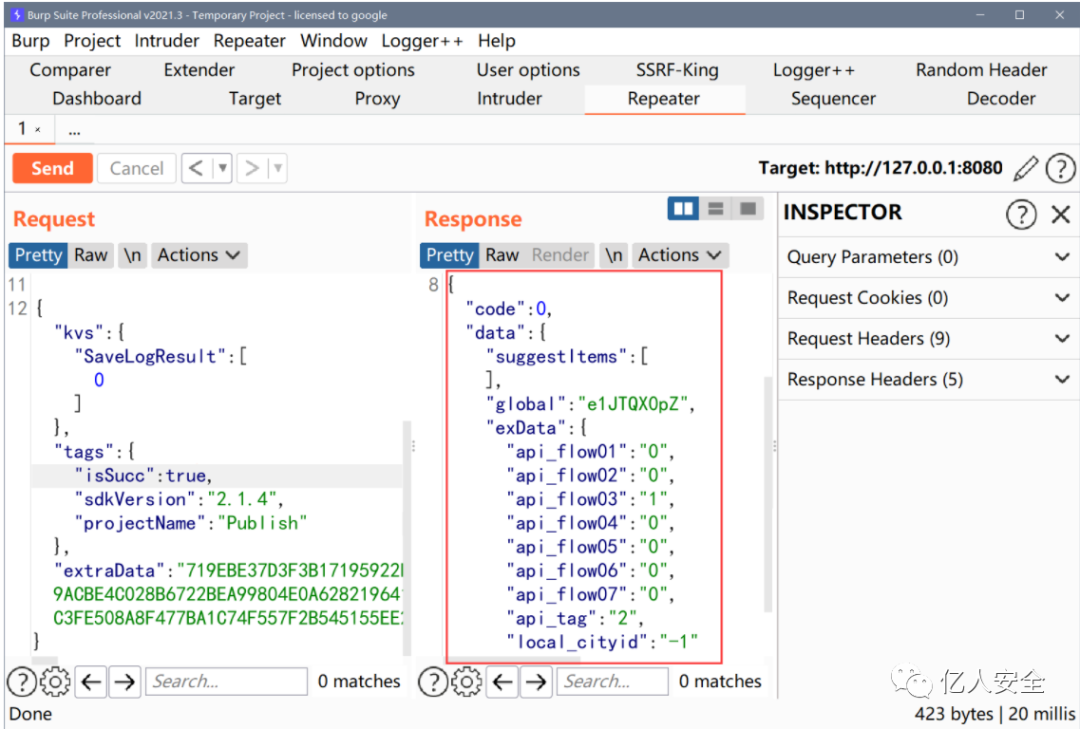The image size is (1080, 729).
Task: Open the Project options tab
Action: (353, 70)
